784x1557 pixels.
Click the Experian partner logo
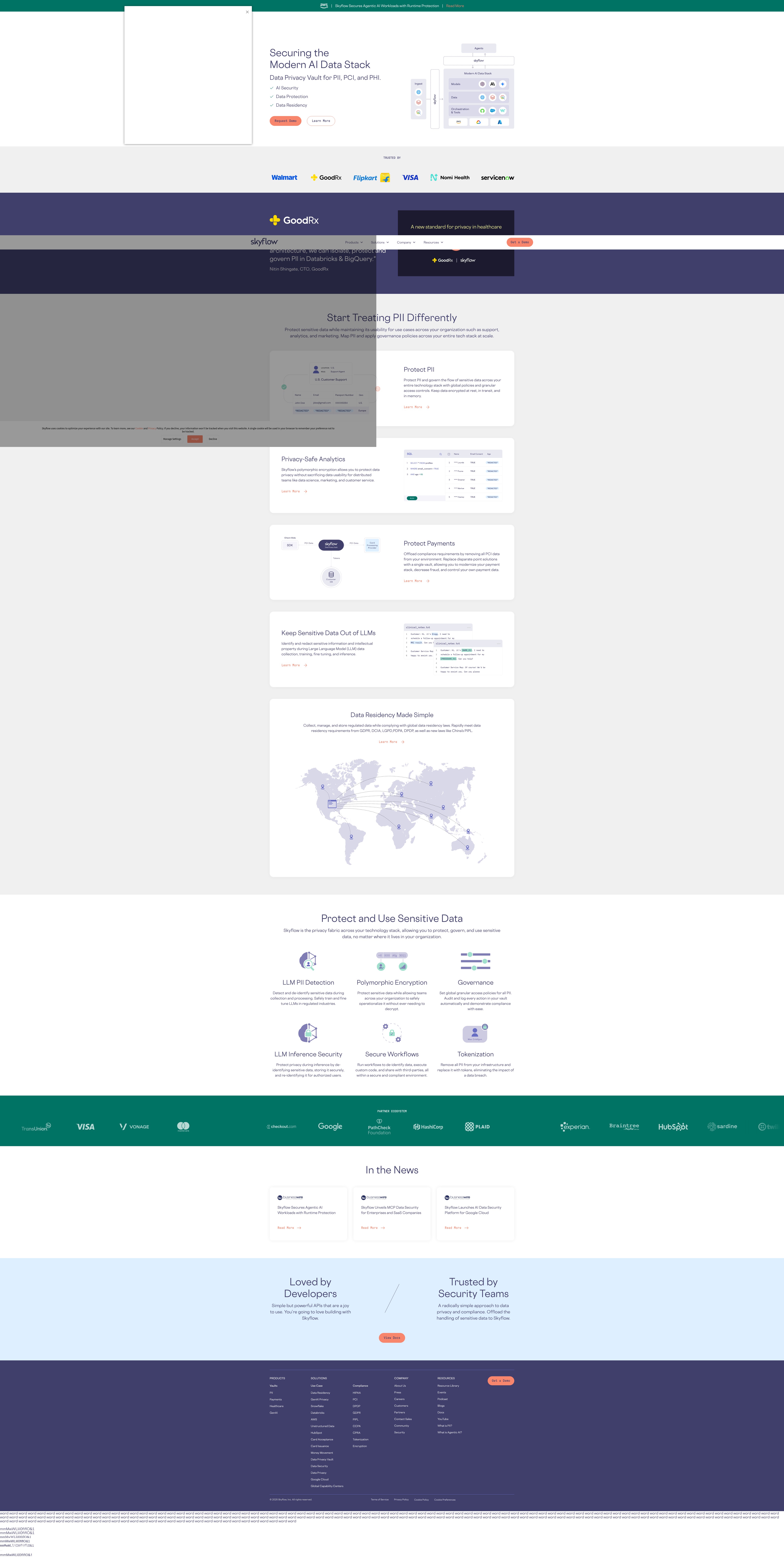tap(575, 1127)
